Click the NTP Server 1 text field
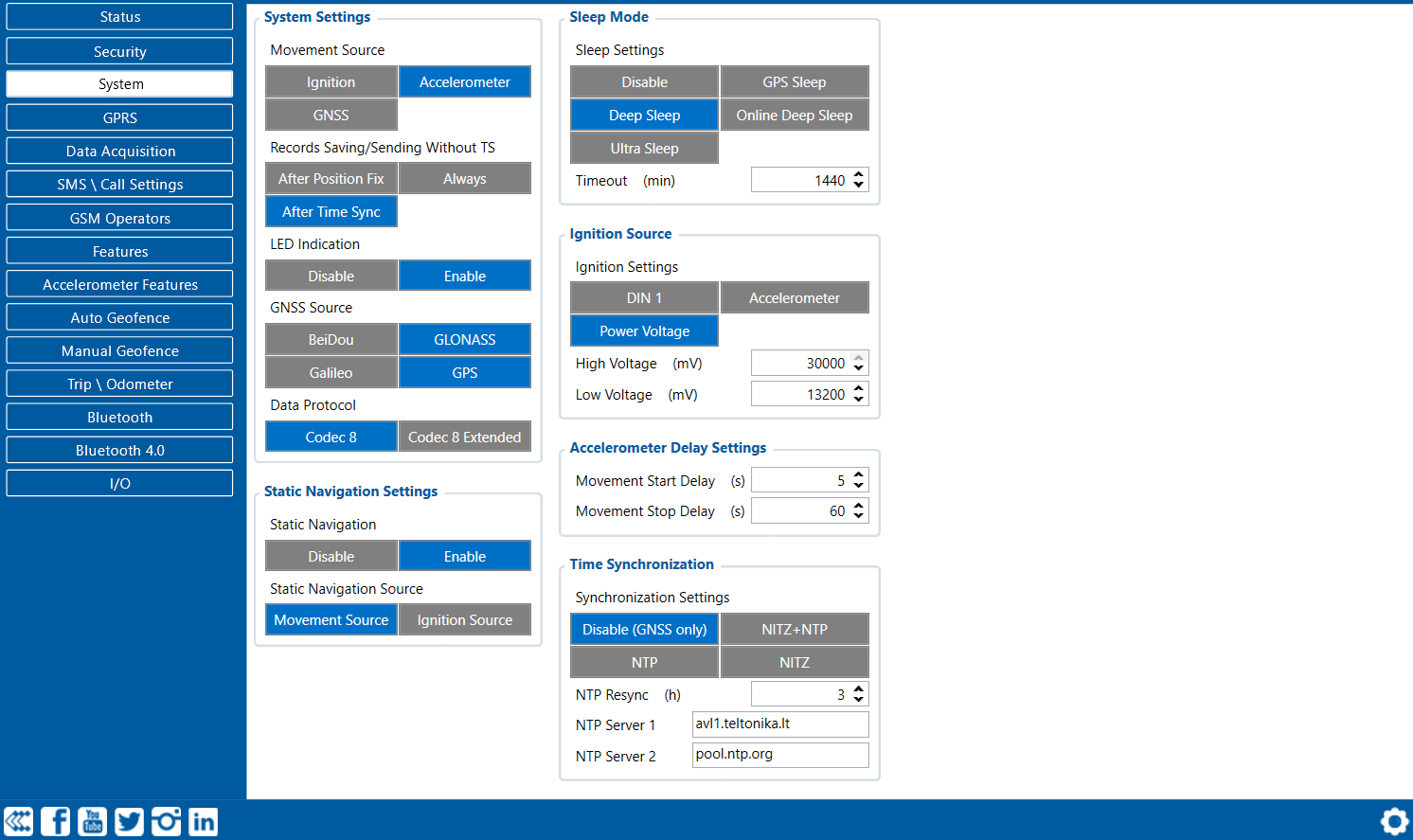Screen dimensions: 1413x840 (x=779, y=724)
